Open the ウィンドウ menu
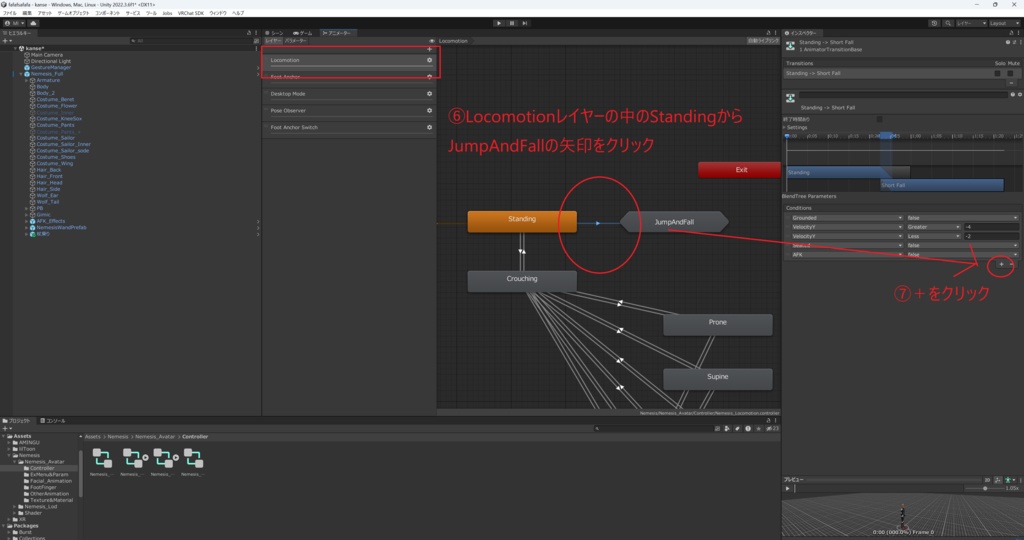This screenshot has height=540, width=1024. point(218,13)
